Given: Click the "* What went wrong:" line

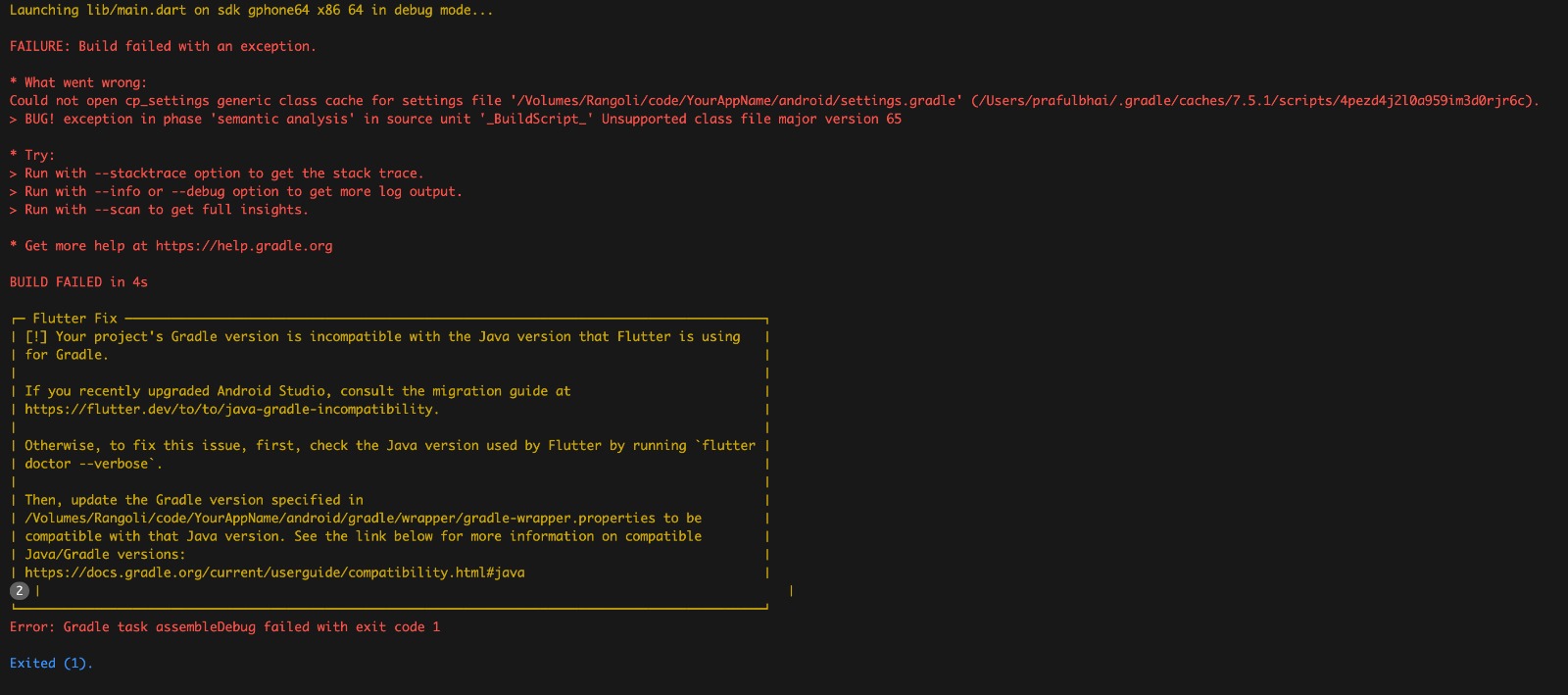Looking at the screenshot, I should coord(78,82).
